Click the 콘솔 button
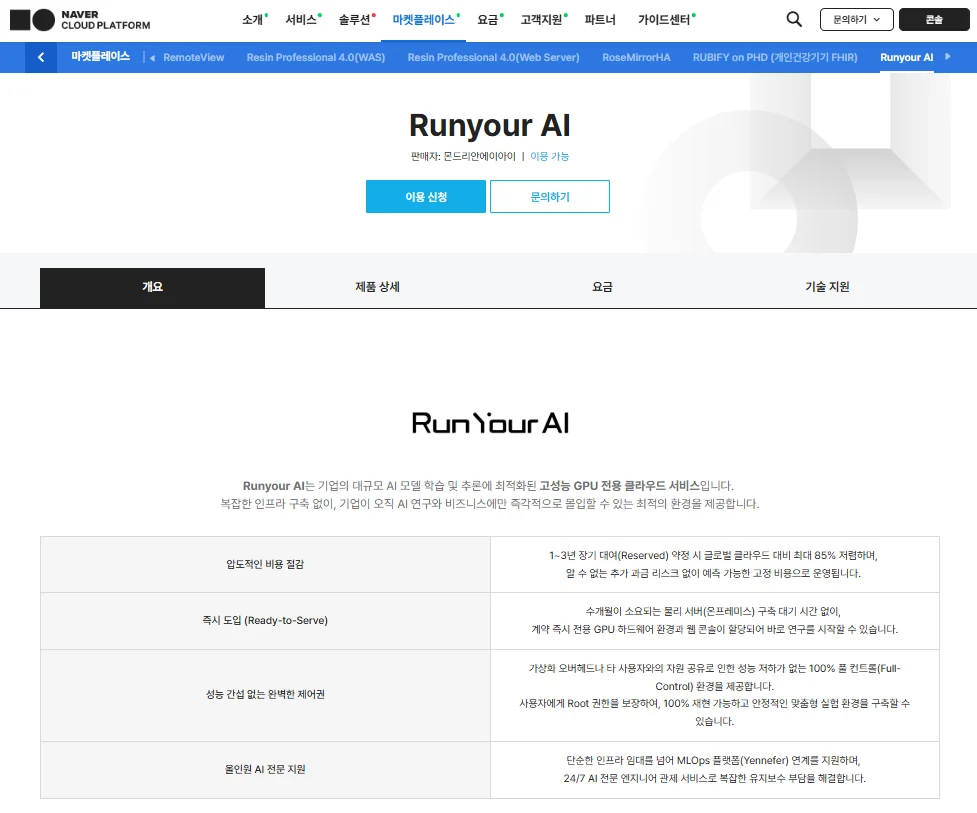The width and height of the screenshot is (977, 813). (x=934, y=19)
